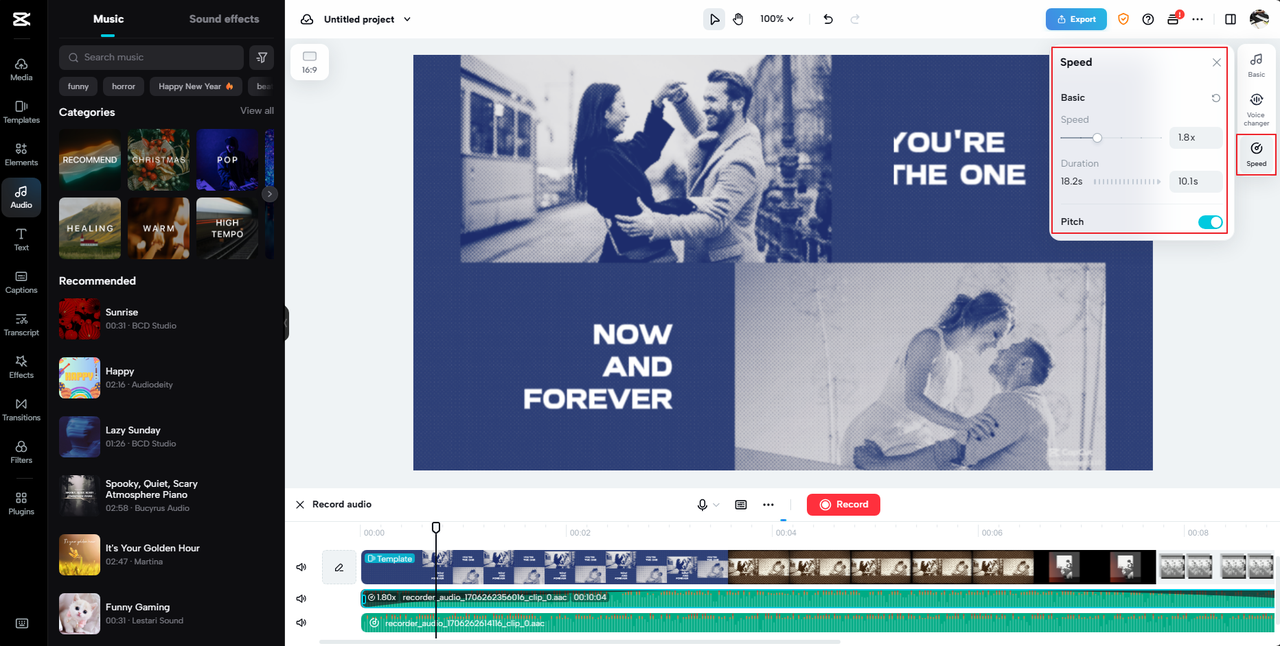Edit the 10.1s duration field
This screenshot has width=1280, height=646.
[x=1196, y=181]
